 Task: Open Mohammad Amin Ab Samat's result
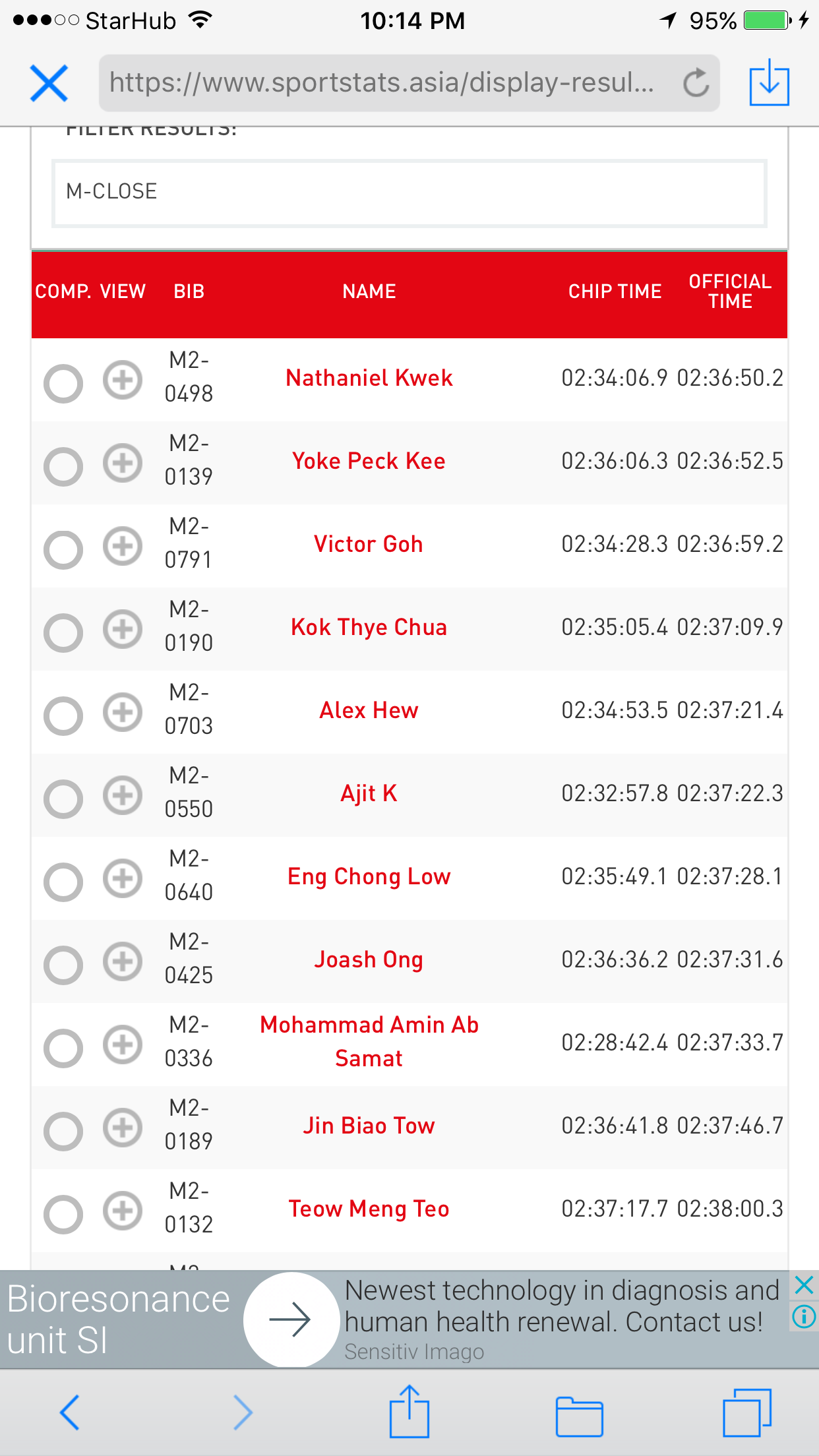tap(369, 1041)
